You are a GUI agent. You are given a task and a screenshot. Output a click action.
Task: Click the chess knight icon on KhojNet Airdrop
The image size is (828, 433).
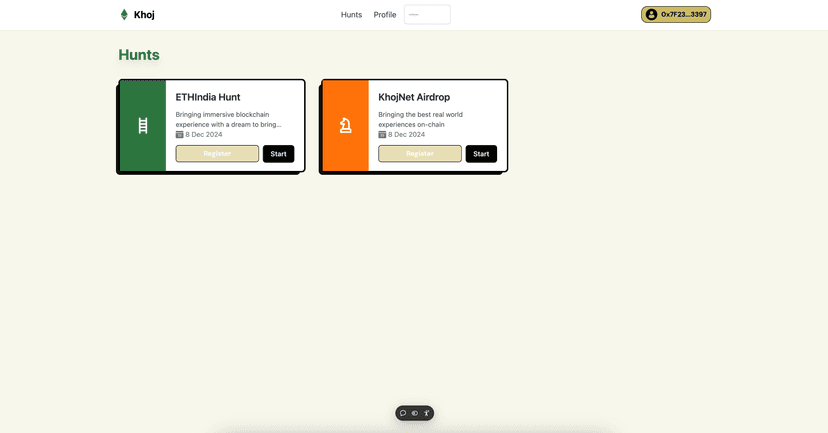click(345, 125)
